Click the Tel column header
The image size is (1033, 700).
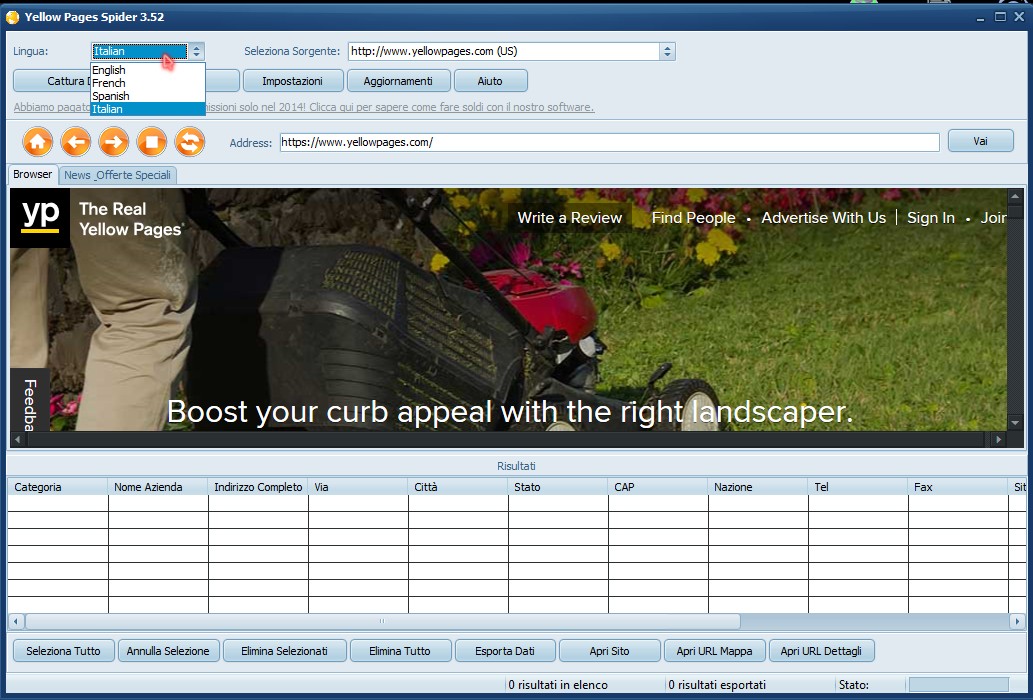click(858, 487)
